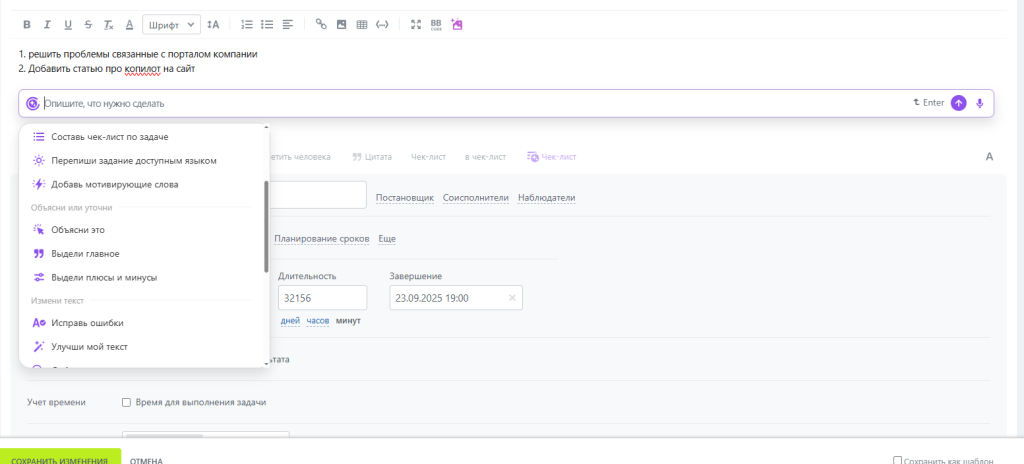Click the AI menu vertical scrollbar
The height and width of the screenshot is (464, 1024).
click(266, 225)
